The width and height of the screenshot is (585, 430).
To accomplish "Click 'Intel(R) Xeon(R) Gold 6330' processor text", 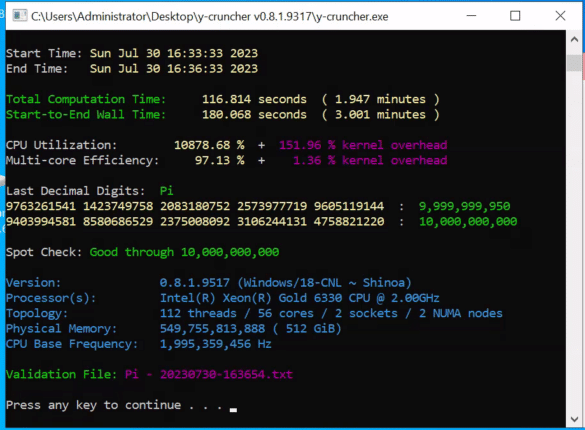I will [251, 298].
